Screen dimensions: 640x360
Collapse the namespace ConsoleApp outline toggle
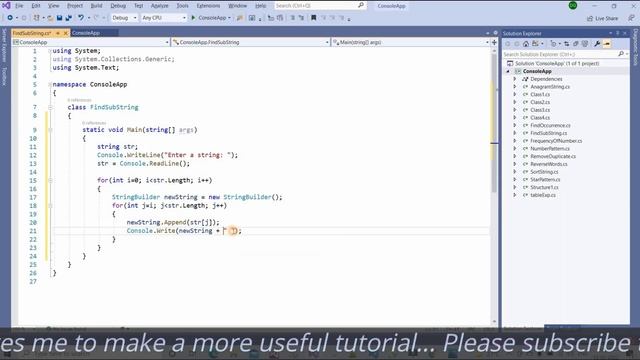click(x=50, y=84)
